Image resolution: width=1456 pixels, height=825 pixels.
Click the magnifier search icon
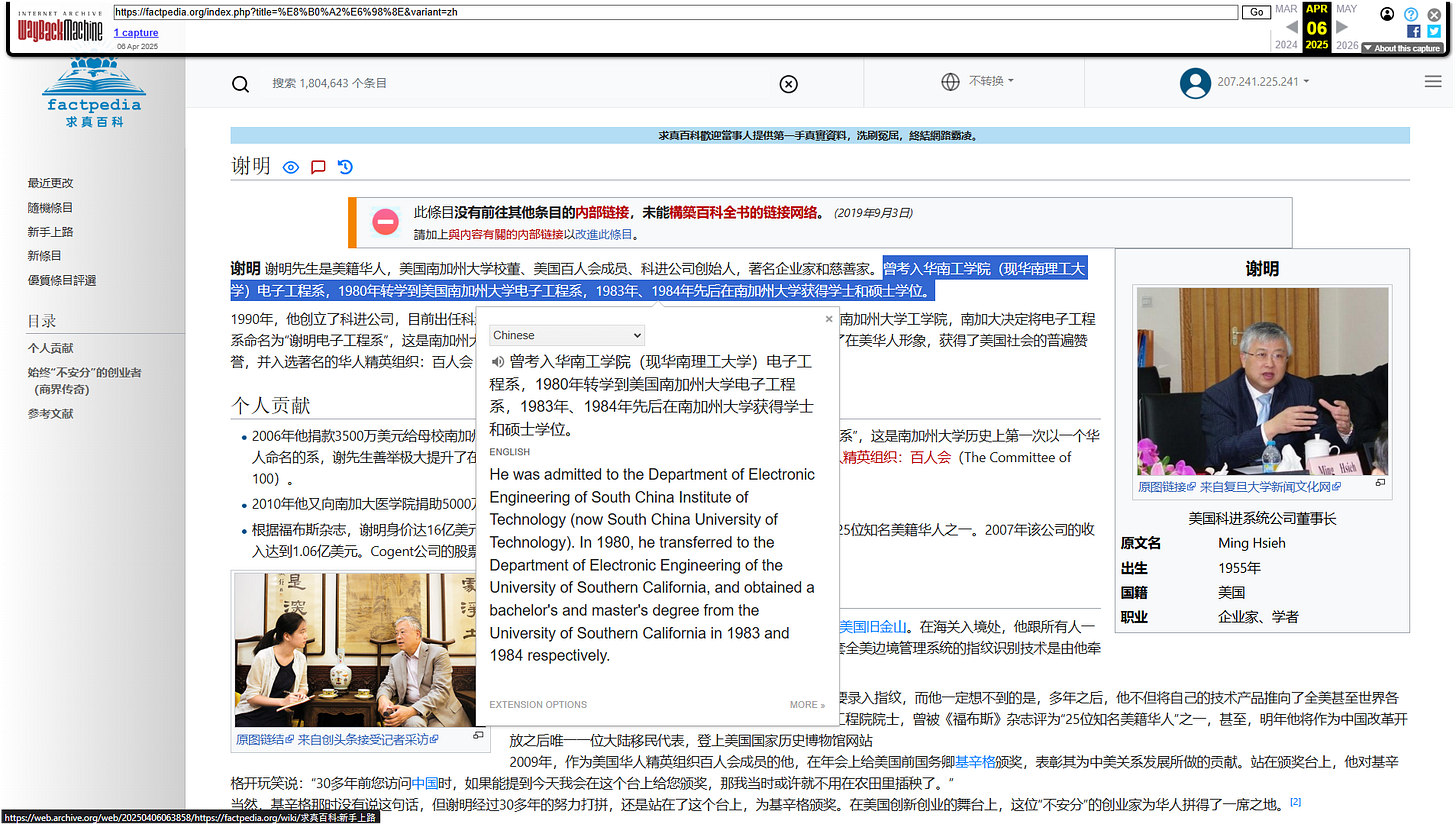pyautogui.click(x=240, y=83)
